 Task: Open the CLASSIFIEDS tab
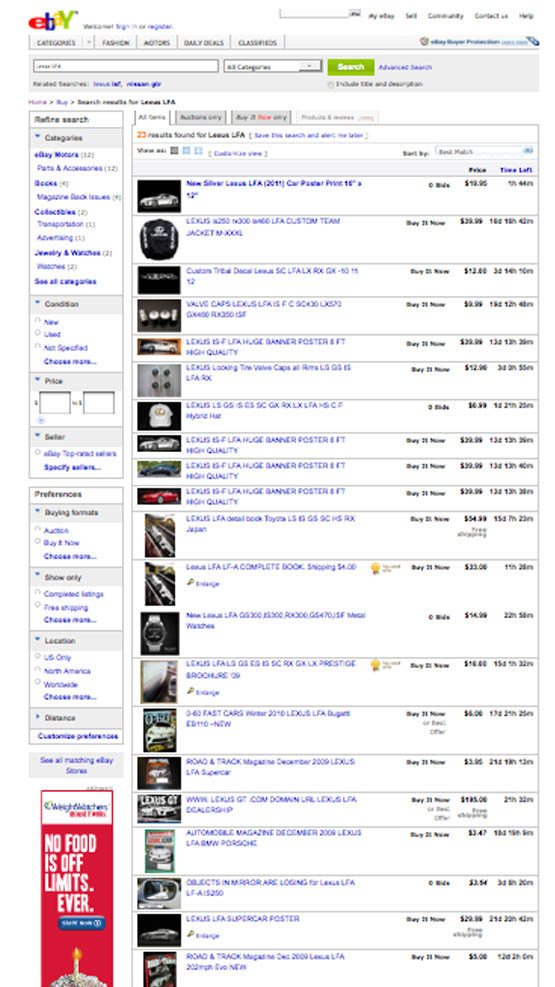point(257,43)
